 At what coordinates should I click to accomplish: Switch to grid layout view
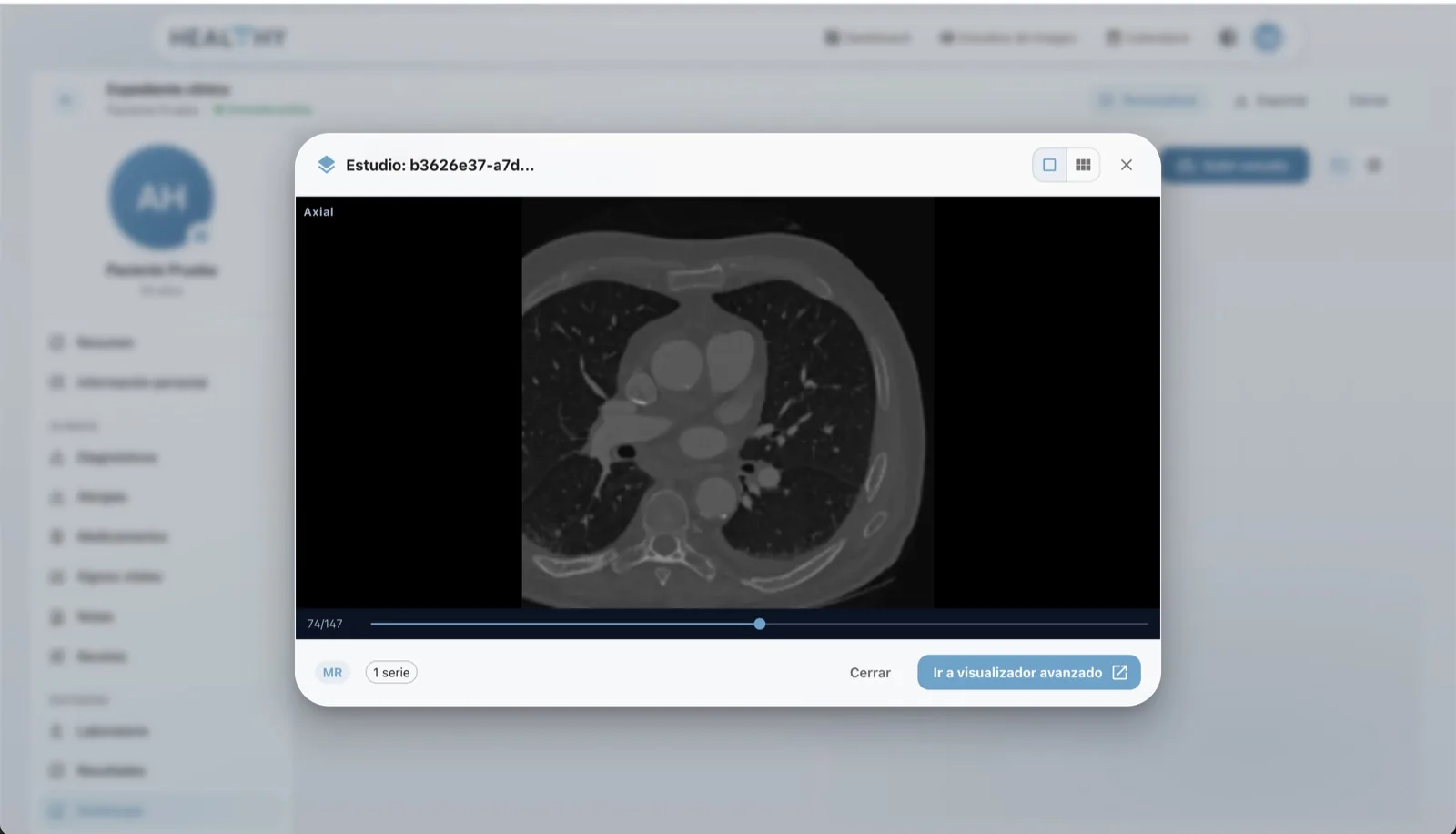click(x=1083, y=165)
